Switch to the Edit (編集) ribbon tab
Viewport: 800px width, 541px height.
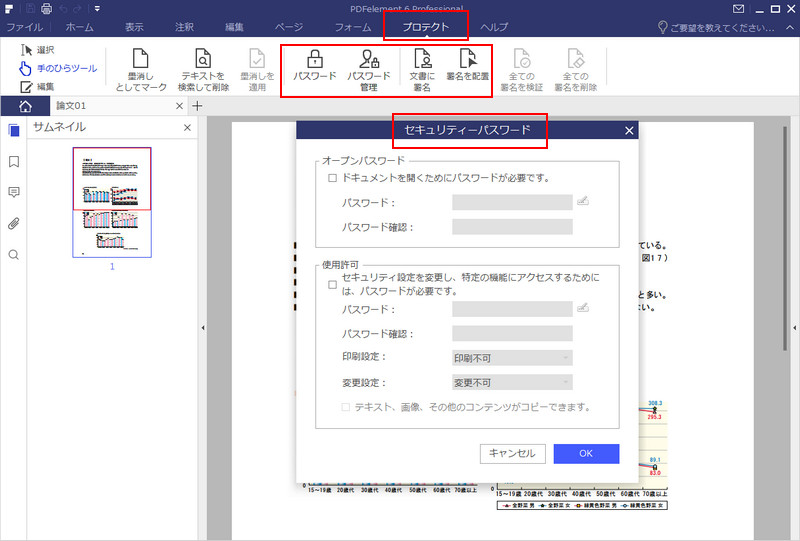pos(234,27)
